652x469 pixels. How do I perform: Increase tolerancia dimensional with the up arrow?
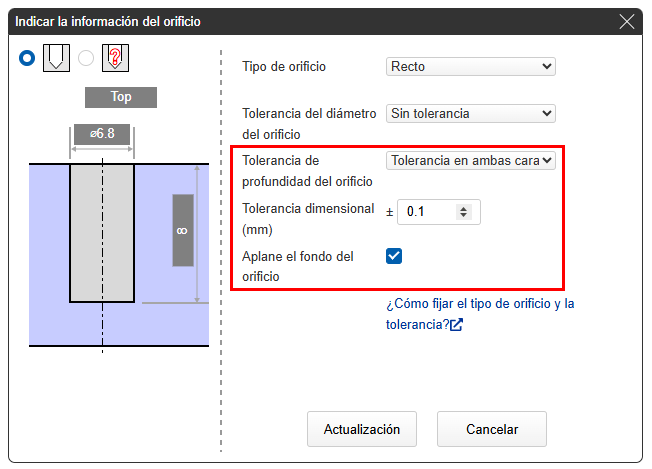click(462, 208)
